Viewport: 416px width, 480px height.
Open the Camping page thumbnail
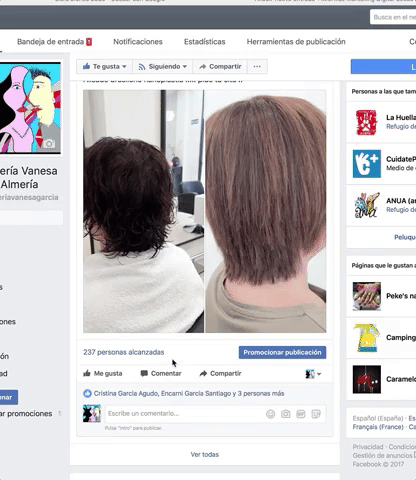(367, 338)
